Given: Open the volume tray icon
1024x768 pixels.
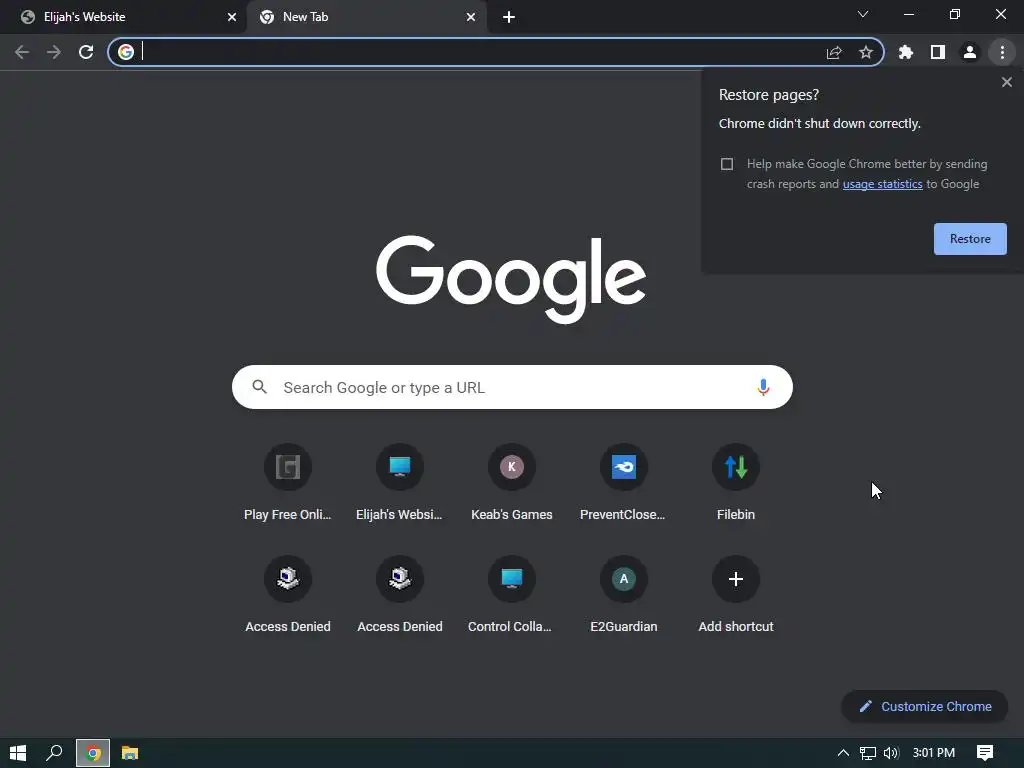Looking at the screenshot, I should [x=891, y=753].
